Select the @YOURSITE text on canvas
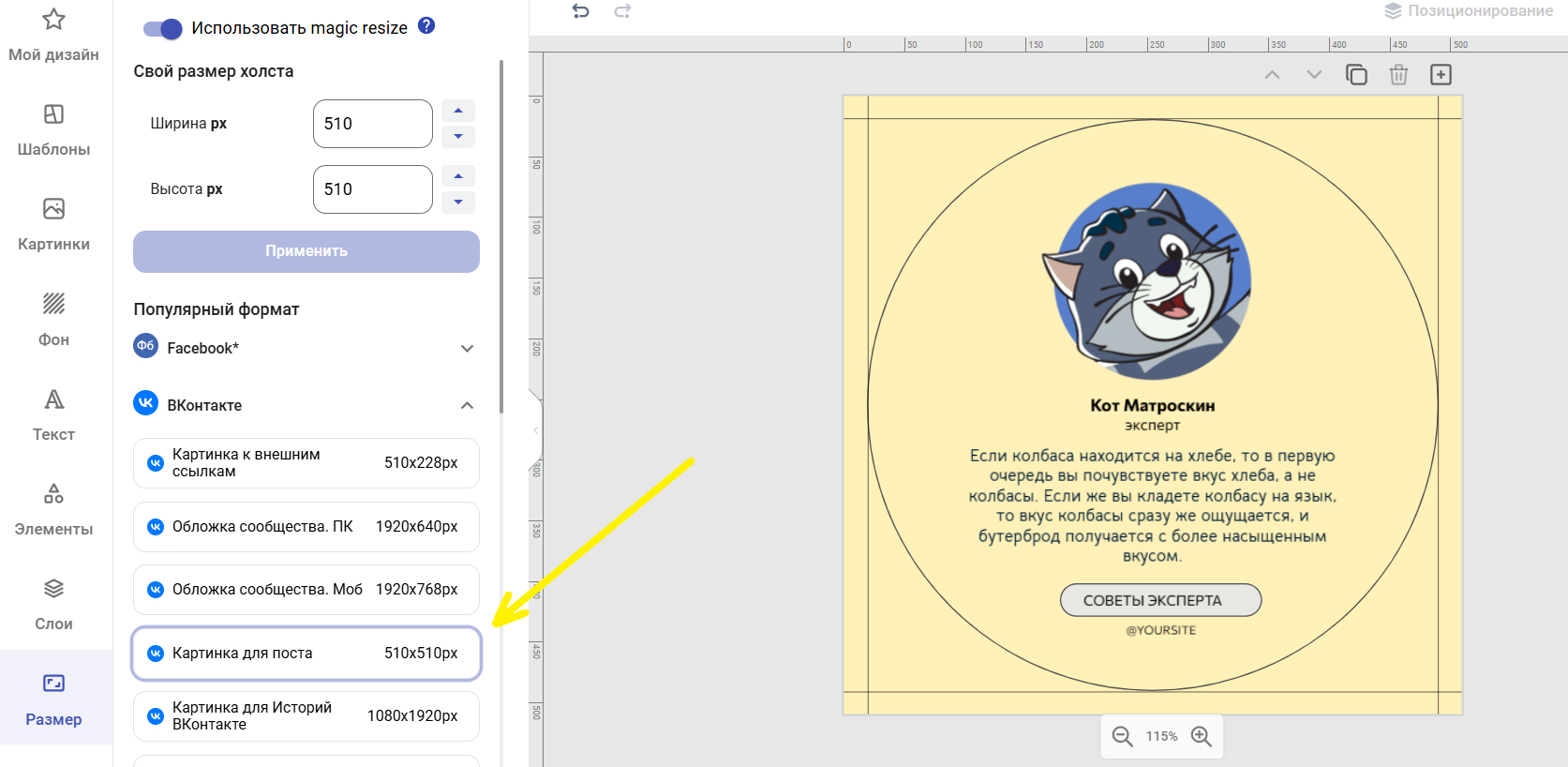This screenshot has height=767, width=1568. point(1160,630)
